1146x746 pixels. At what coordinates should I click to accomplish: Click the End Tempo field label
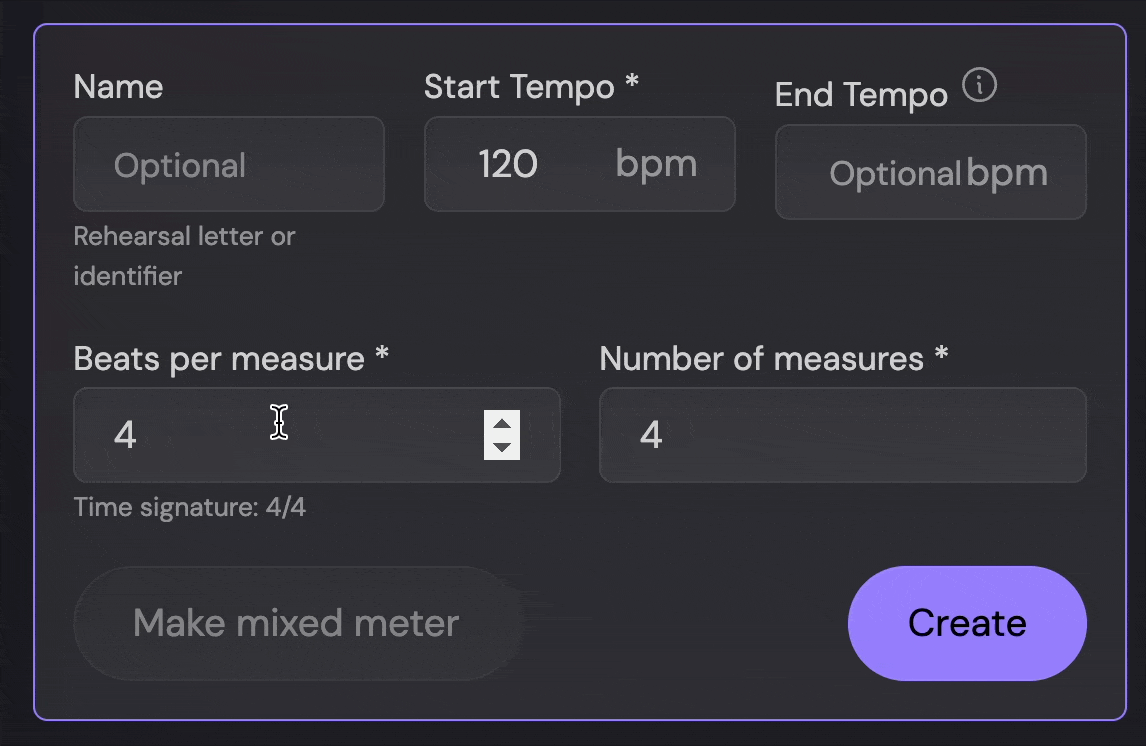pyautogui.click(x=860, y=94)
